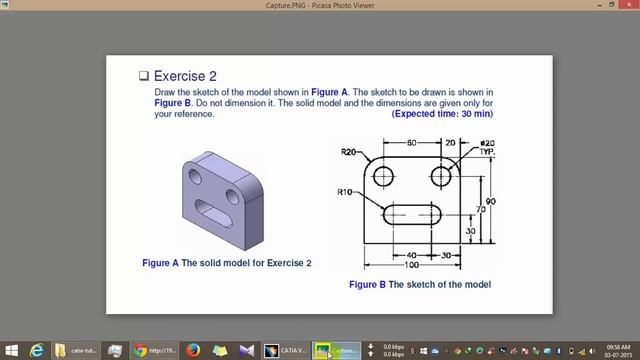The height and width of the screenshot is (360, 640).
Task: Open the Windows Start button
Action: pos(11,351)
